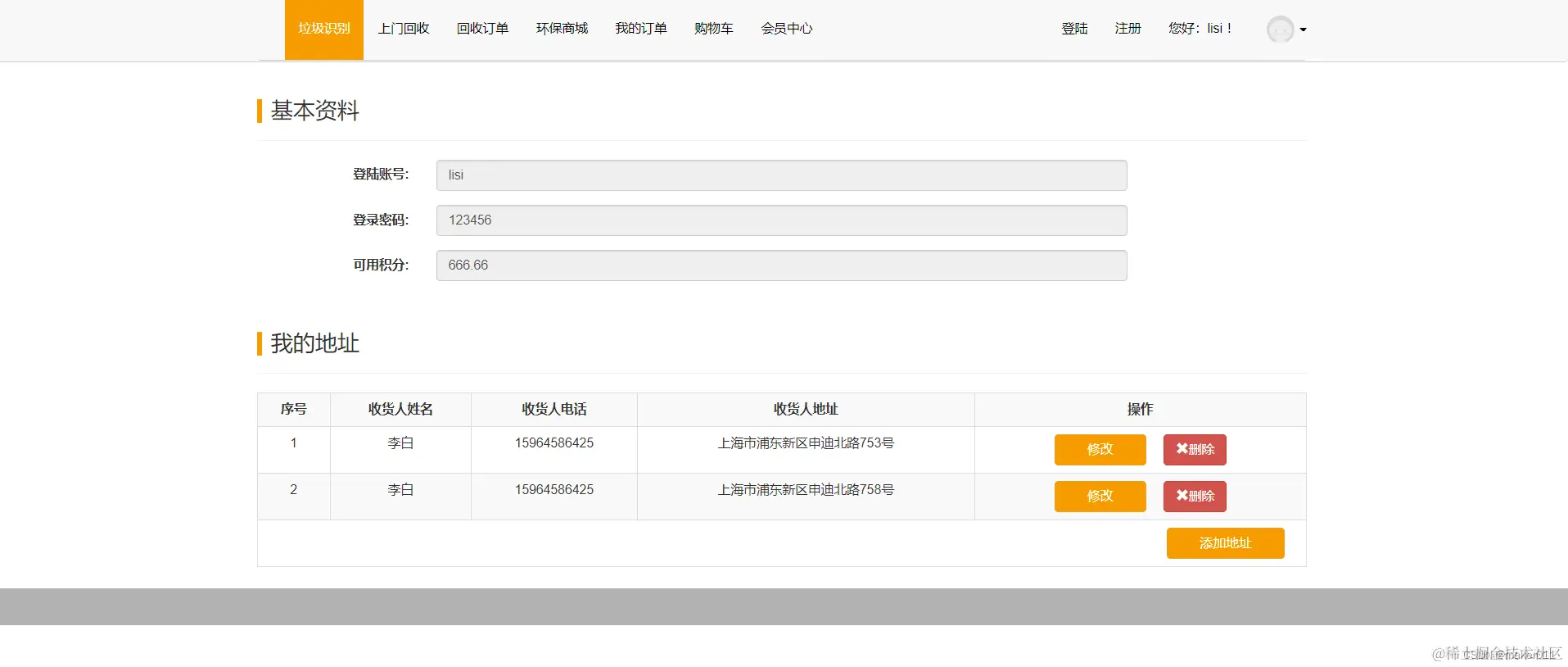Open 我的订单 menu item

coord(641,29)
